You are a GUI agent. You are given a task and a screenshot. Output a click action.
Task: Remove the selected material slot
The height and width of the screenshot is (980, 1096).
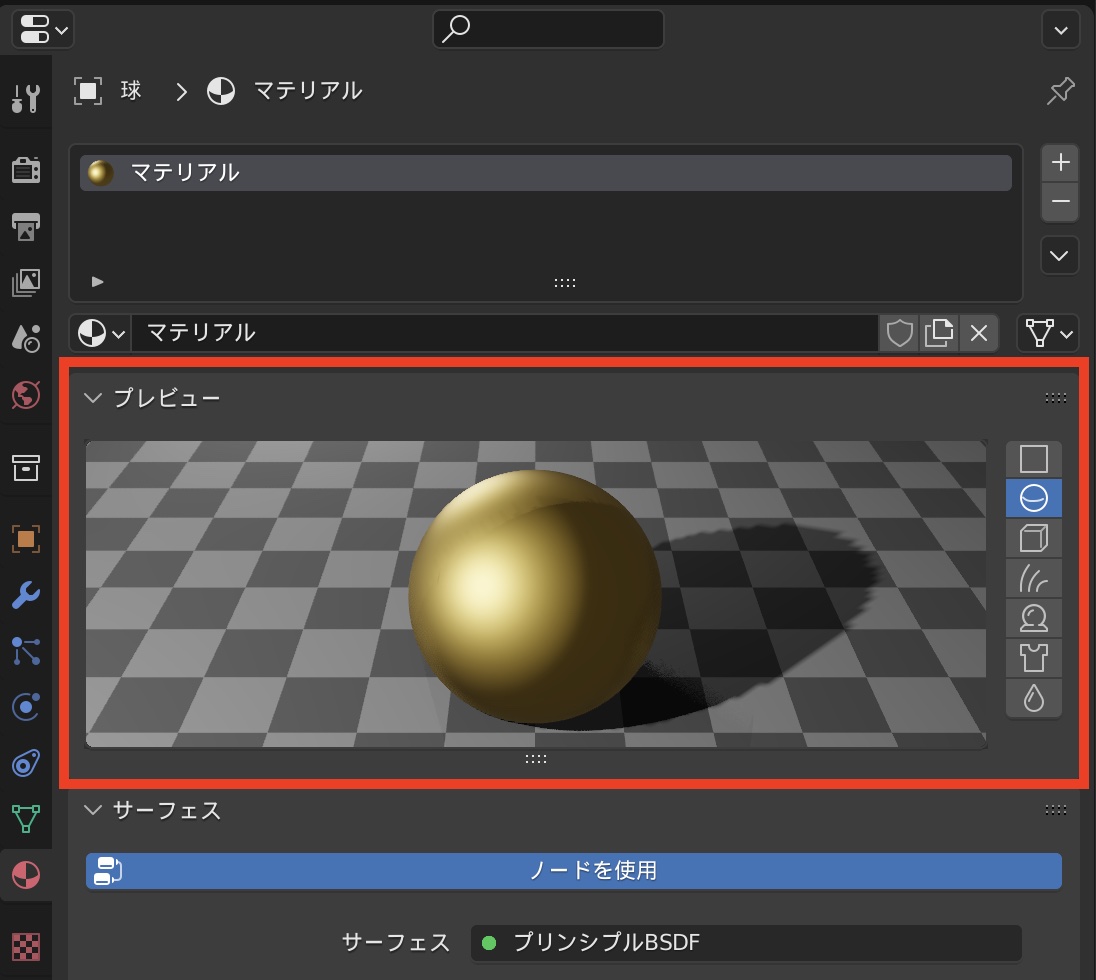1060,201
